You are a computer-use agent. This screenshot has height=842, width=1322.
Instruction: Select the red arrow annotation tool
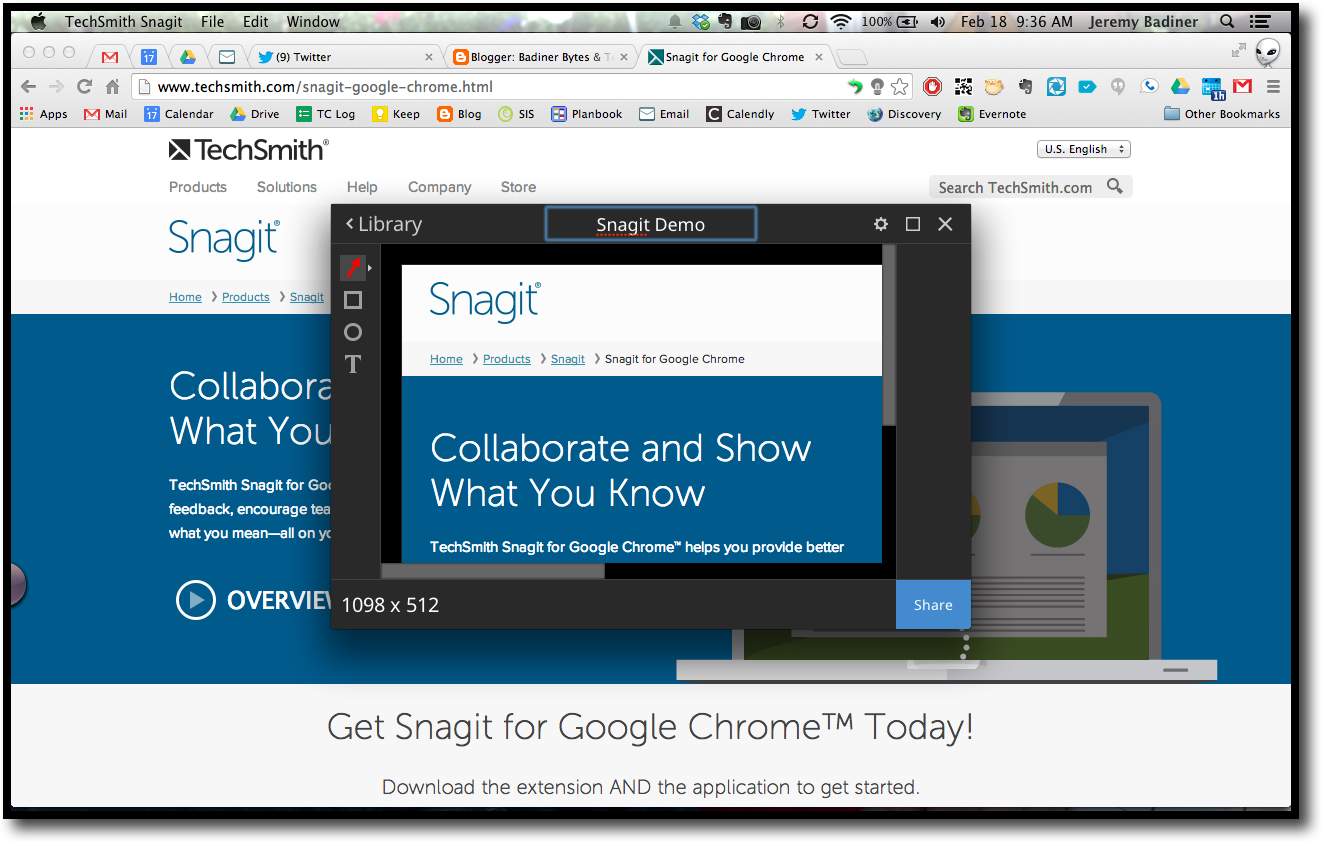353,267
